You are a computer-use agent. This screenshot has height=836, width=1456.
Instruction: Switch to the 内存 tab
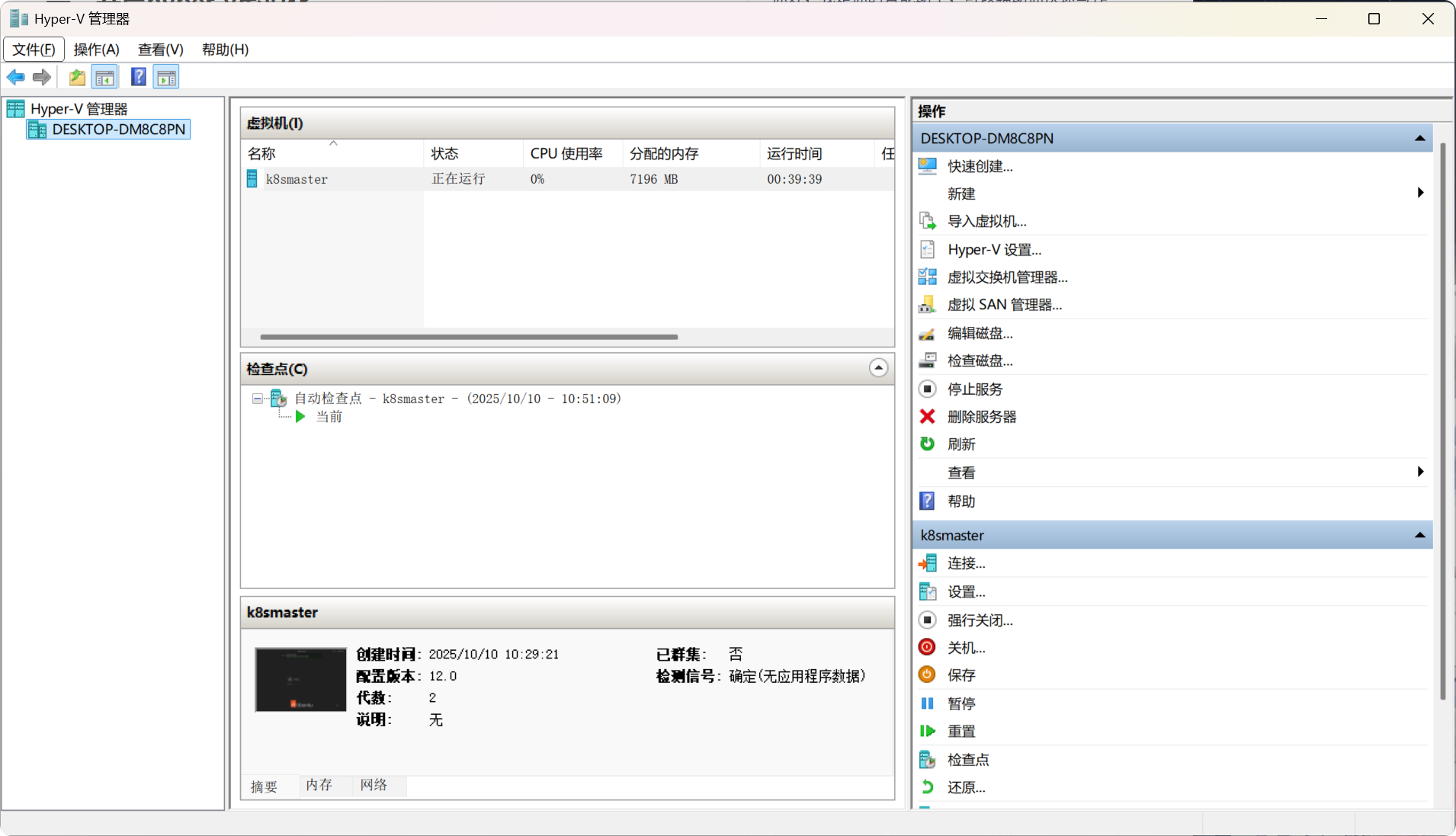(x=319, y=785)
